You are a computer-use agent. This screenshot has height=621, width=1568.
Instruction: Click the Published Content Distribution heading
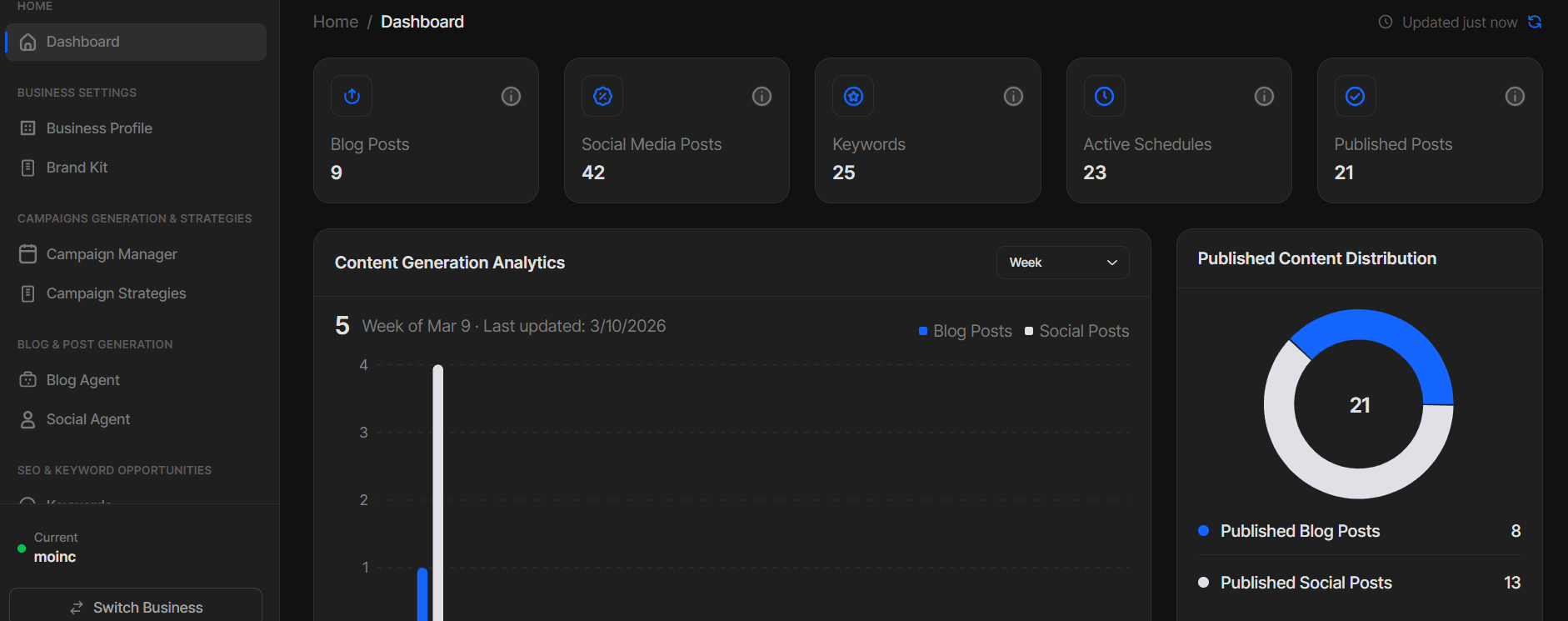(x=1317, y=258)
